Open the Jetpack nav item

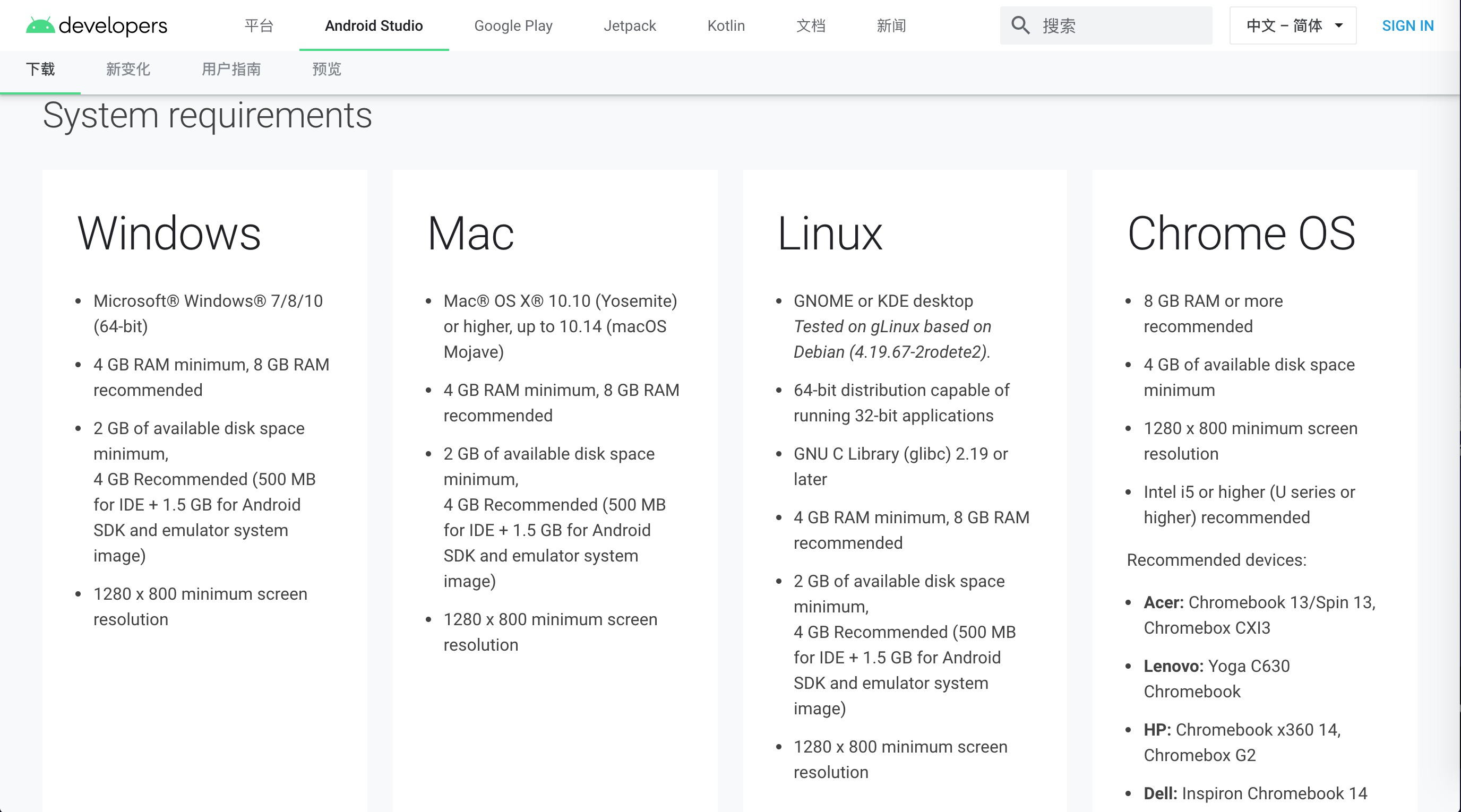pos(630,25)
